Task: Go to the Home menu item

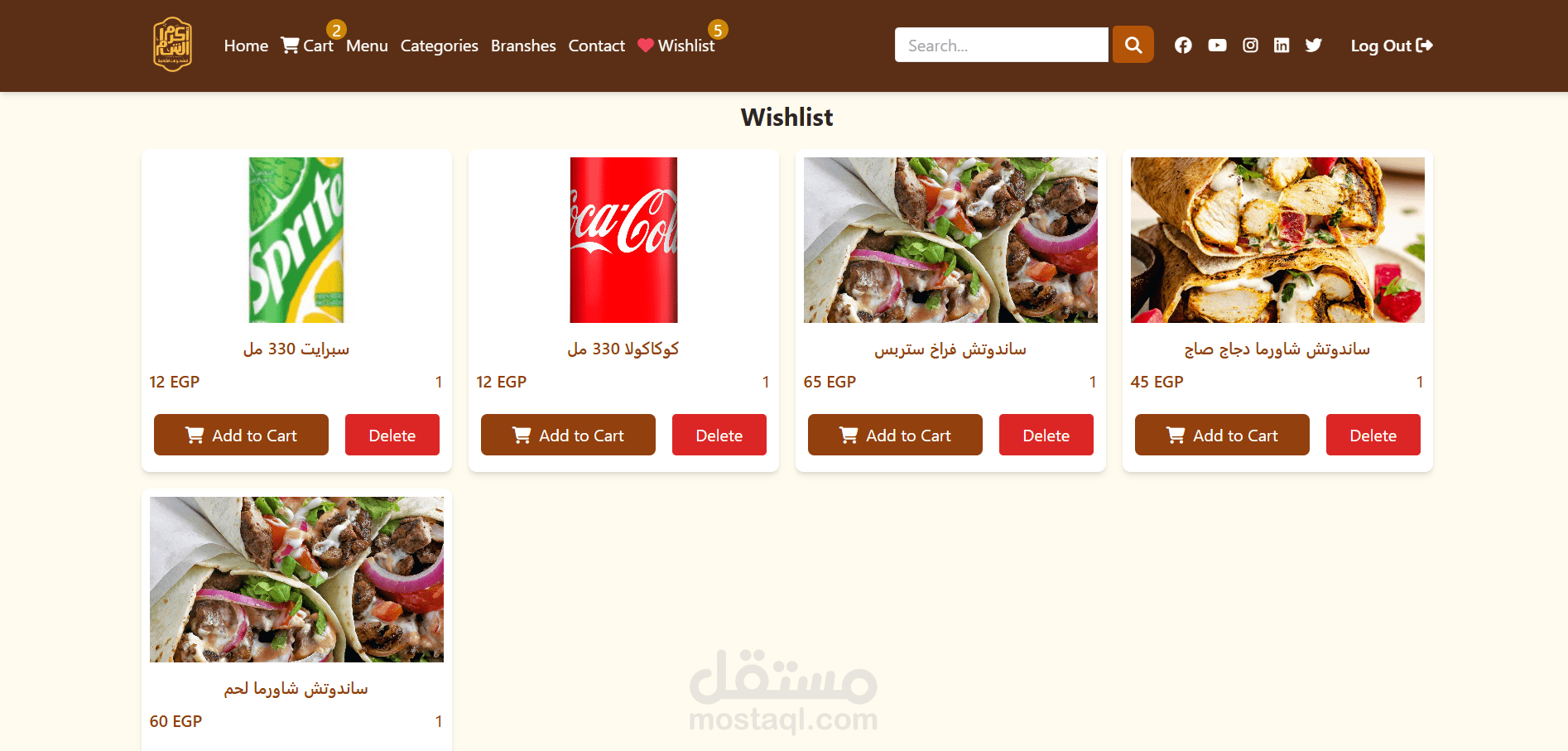Action: tap(246, 46)
